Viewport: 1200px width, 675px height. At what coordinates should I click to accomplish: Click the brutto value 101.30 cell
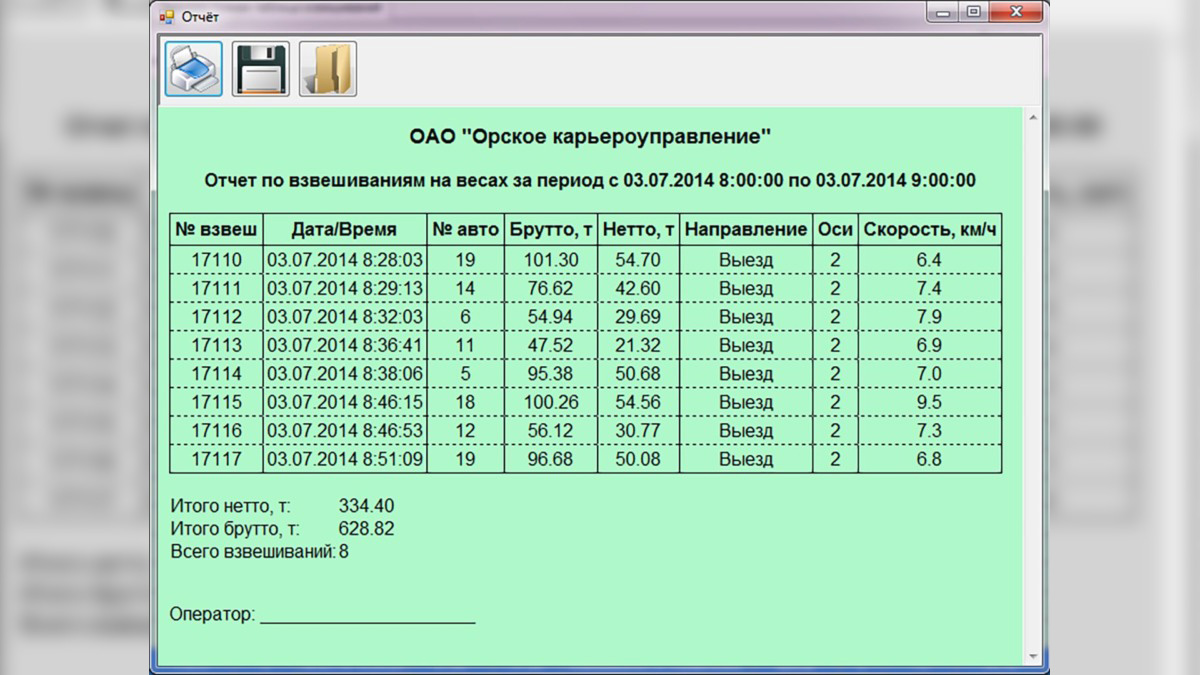click(x=551, y=260)
